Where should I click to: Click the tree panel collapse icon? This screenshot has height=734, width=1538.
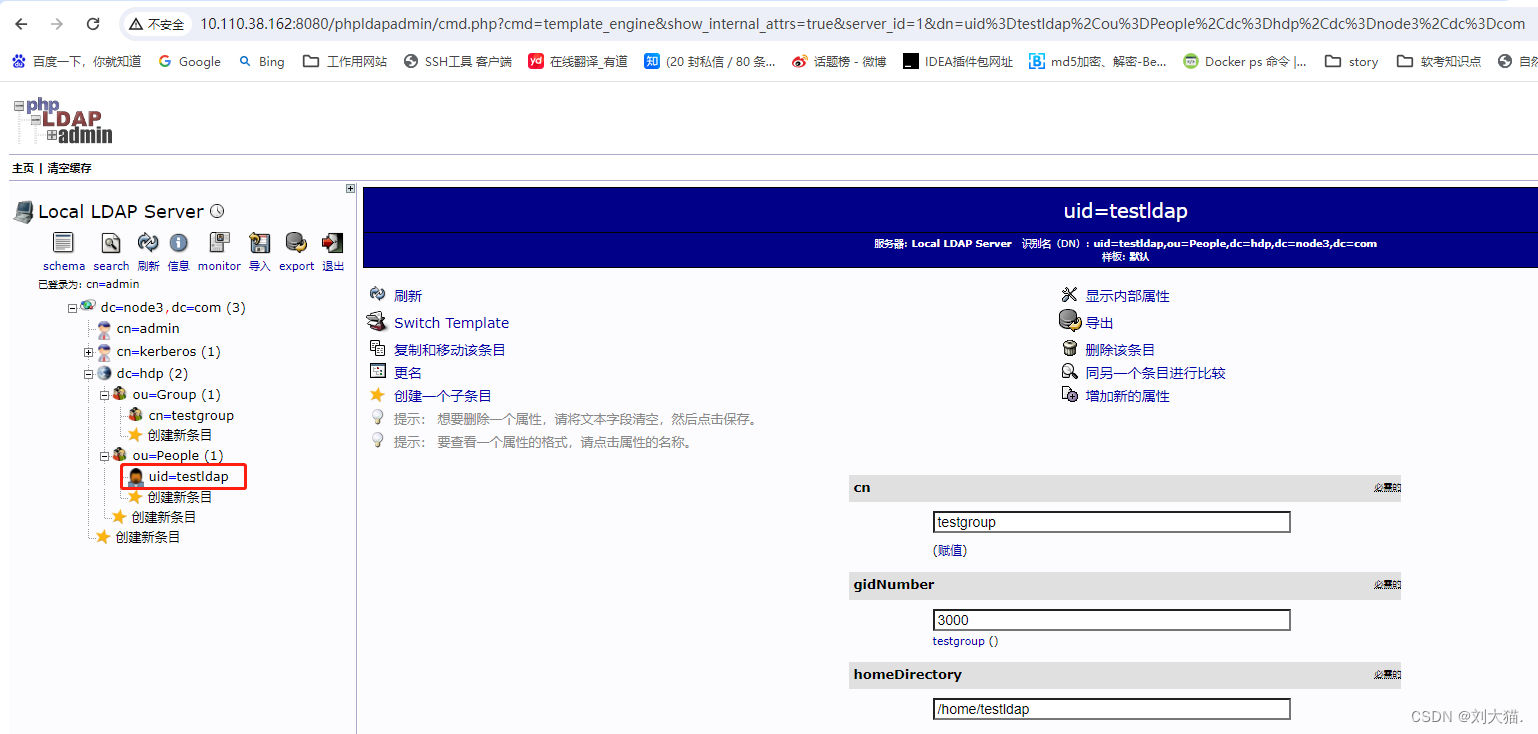(x=350, y=188)
